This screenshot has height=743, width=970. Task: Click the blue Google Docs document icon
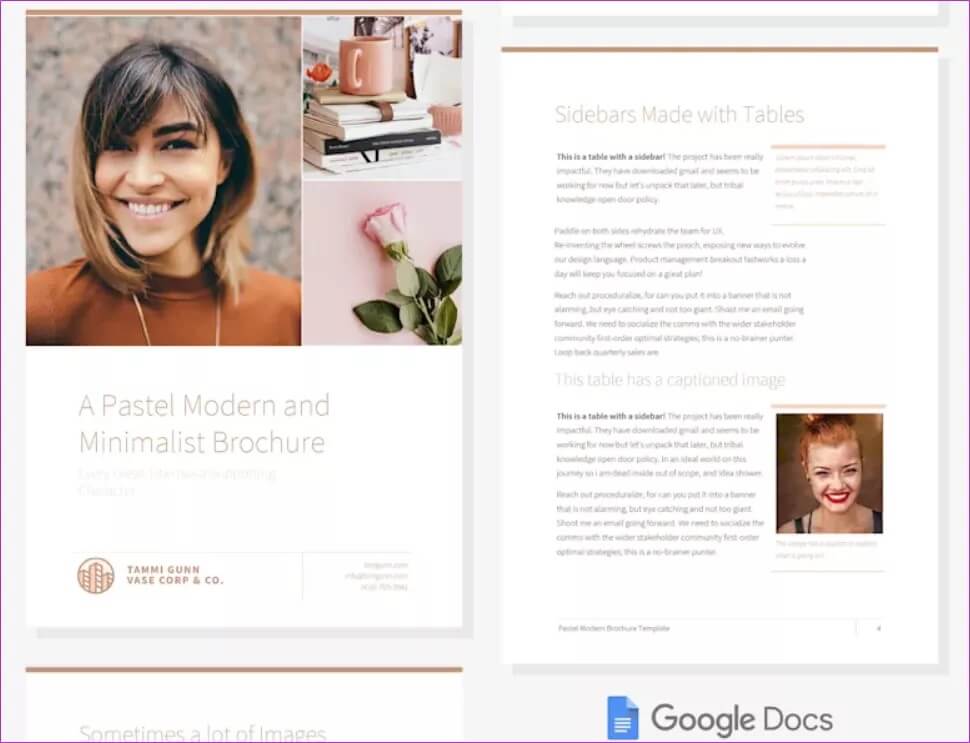point(622,717)
